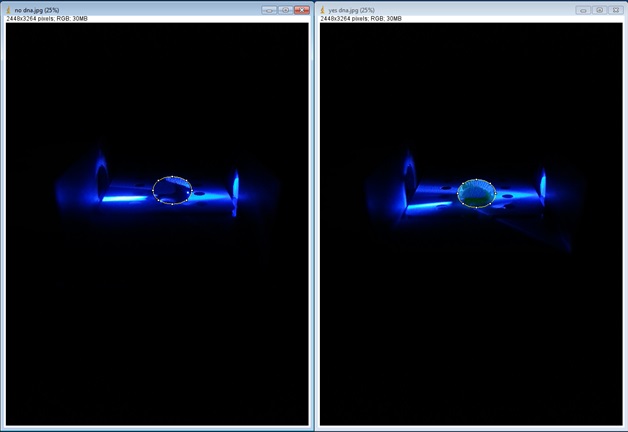Screen dimensions: 628x432
Task: Close the no dna.jpg image window
Action: 301,10
